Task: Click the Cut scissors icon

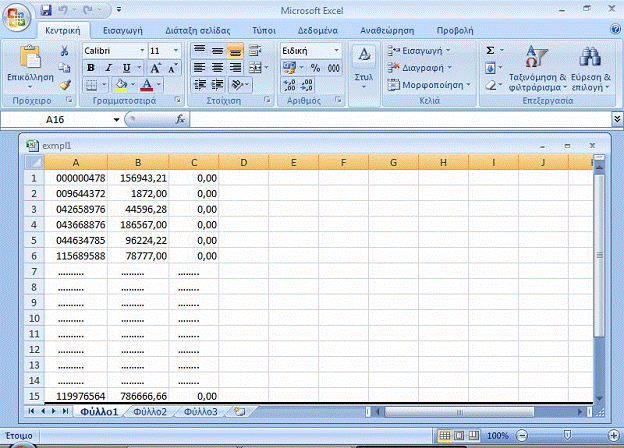Action: point(65,50)
